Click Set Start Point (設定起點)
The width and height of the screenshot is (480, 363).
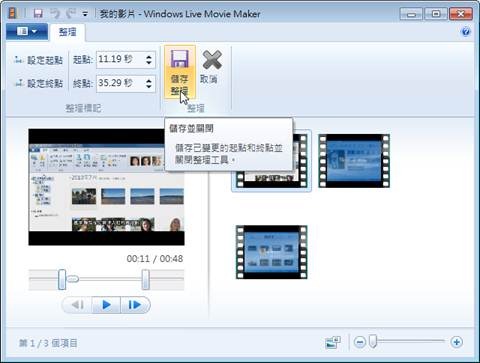point(39,60)
